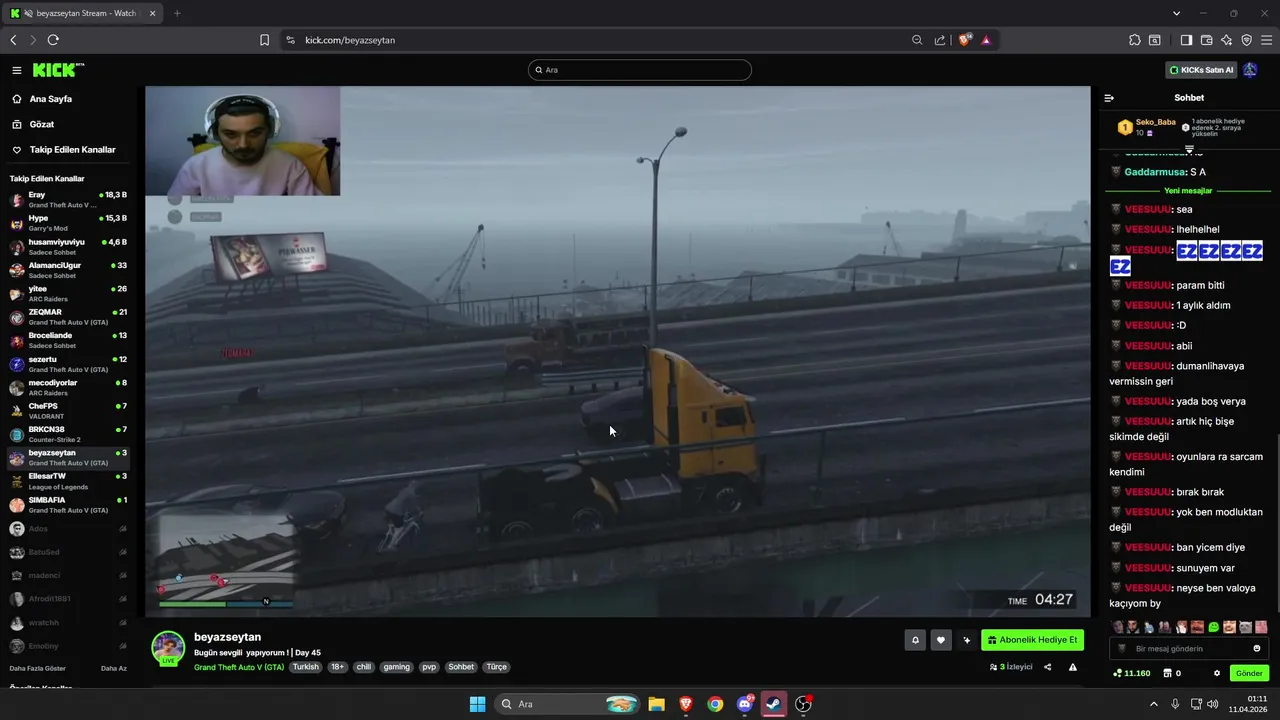Open Discord from the taskbar

tap(745, 704)
